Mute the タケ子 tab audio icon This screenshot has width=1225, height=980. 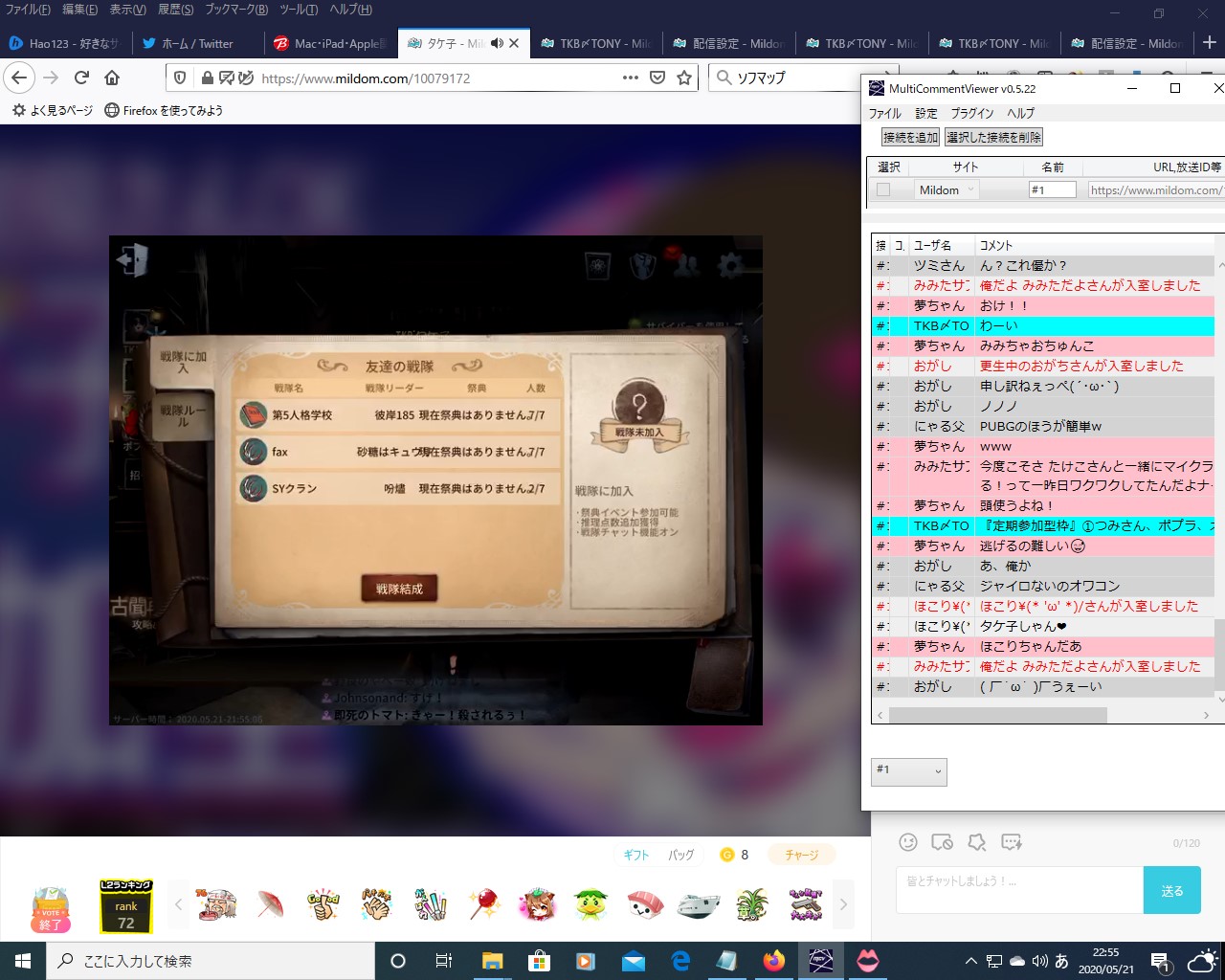(497, 43)
